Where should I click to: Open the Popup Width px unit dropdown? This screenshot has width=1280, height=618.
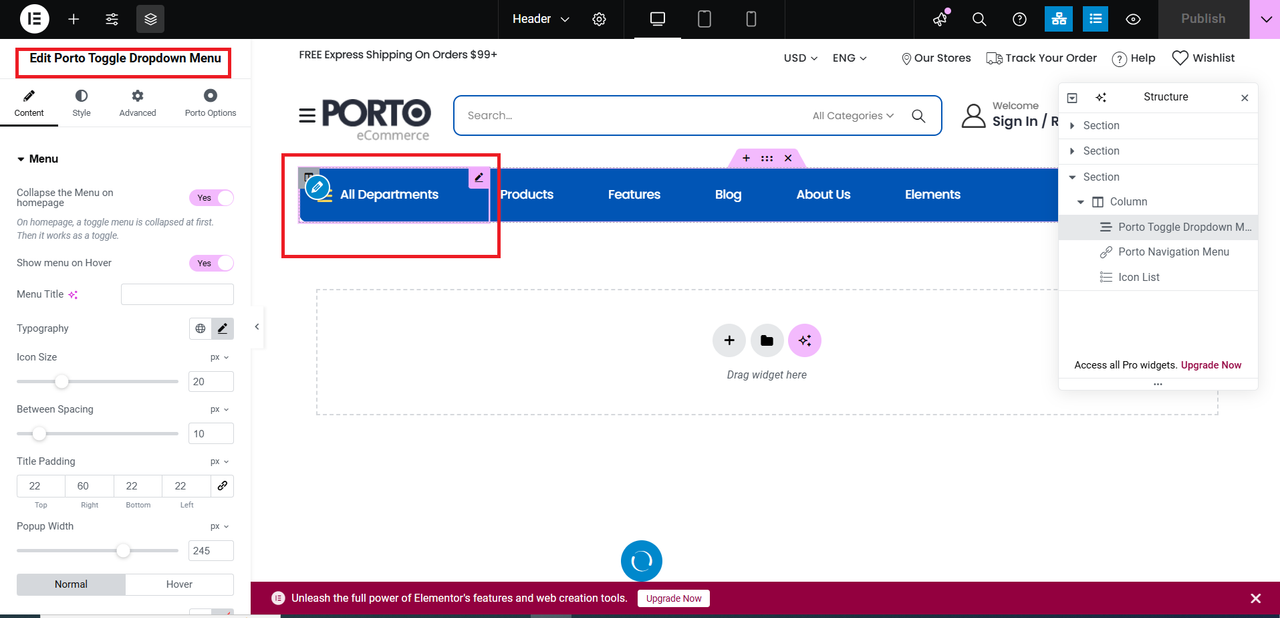[219, 526]
